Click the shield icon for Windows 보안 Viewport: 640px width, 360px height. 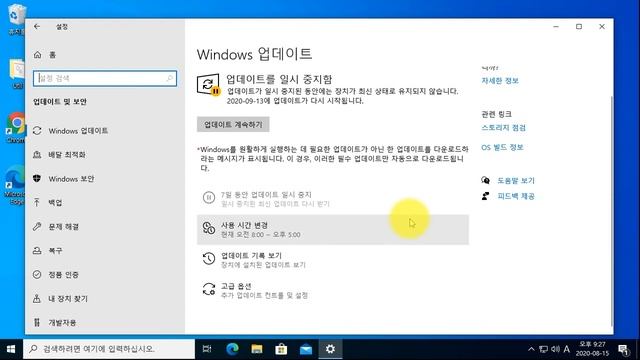(x=37, y=179)
